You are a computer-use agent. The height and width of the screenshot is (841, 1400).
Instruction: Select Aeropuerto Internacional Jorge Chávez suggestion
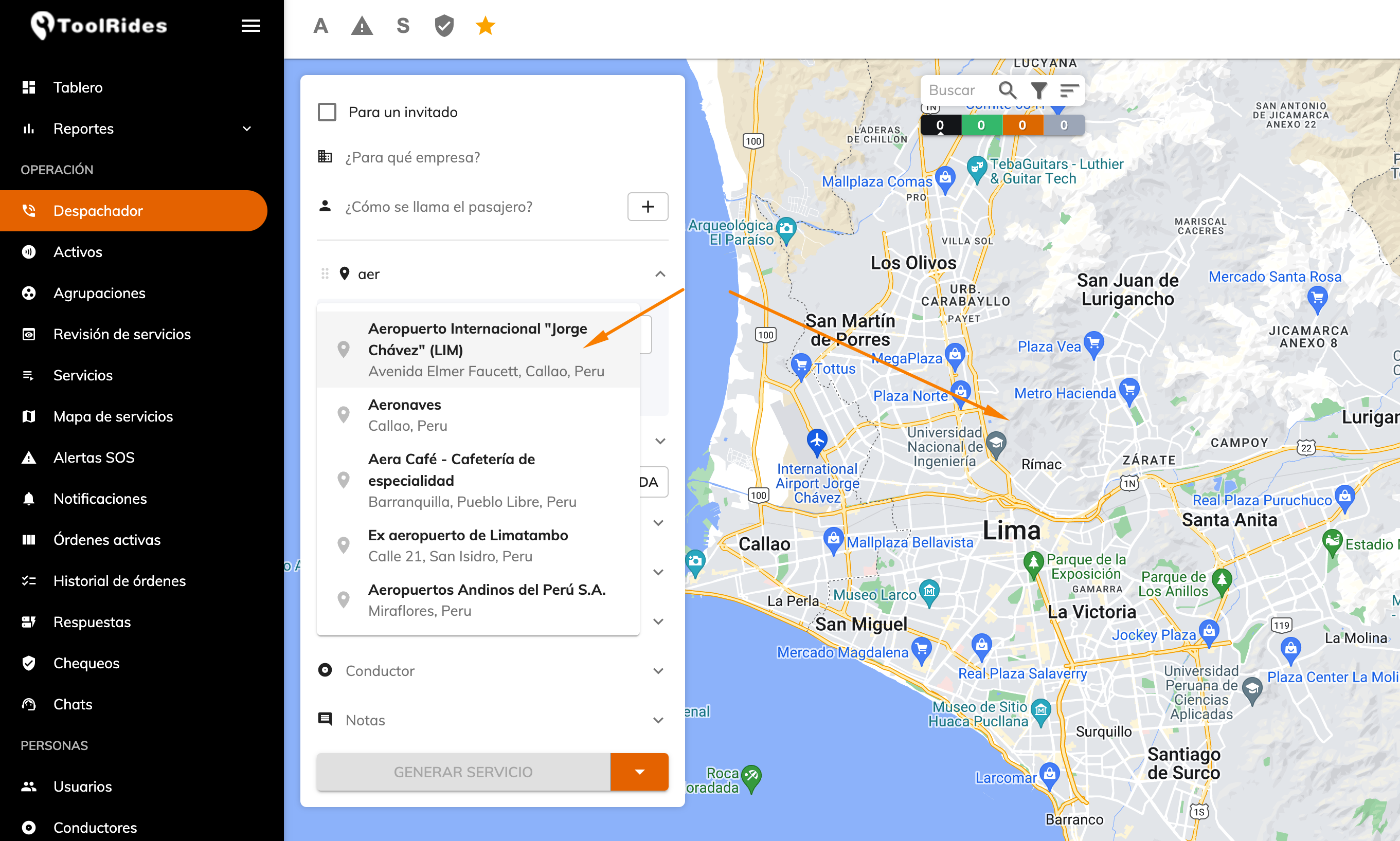tap(478, 350)
